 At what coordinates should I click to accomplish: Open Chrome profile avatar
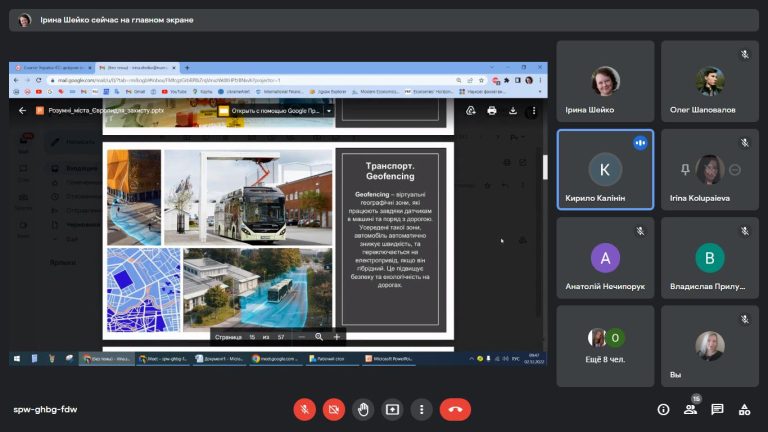[529, 80]
